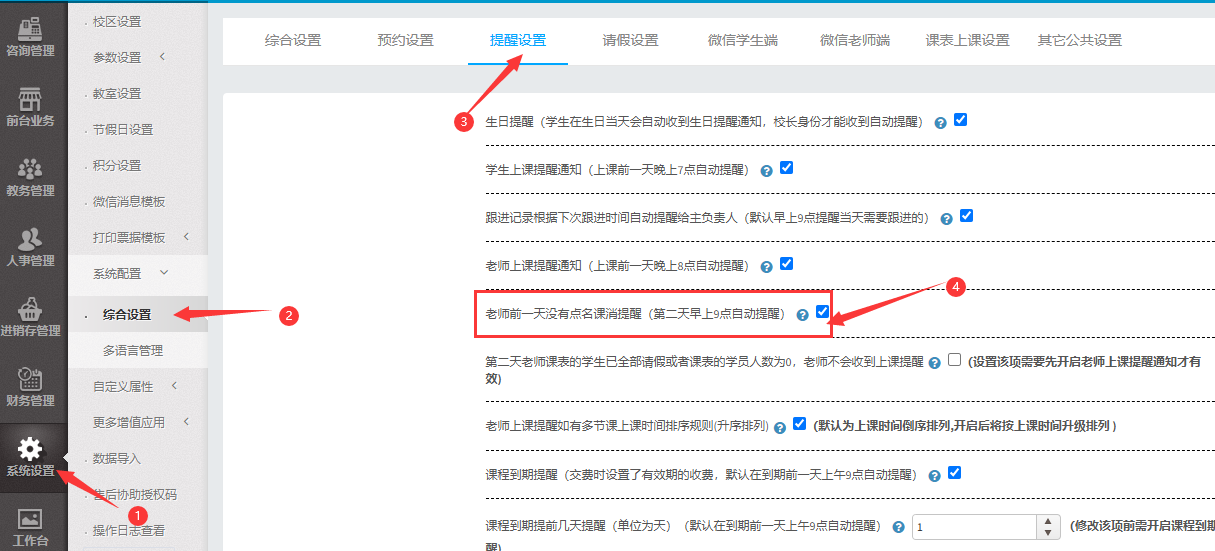Click help icon beside 课程到期提前几天提醒
Image resolution: width=1215 pixels, height=551 pixels.
point(898,527)
